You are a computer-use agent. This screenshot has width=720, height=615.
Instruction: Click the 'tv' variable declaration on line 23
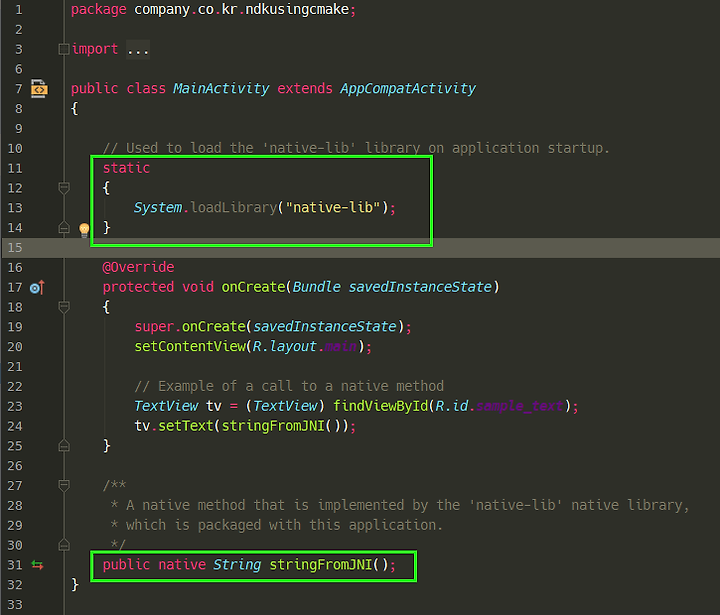click(x=214, y=406)
